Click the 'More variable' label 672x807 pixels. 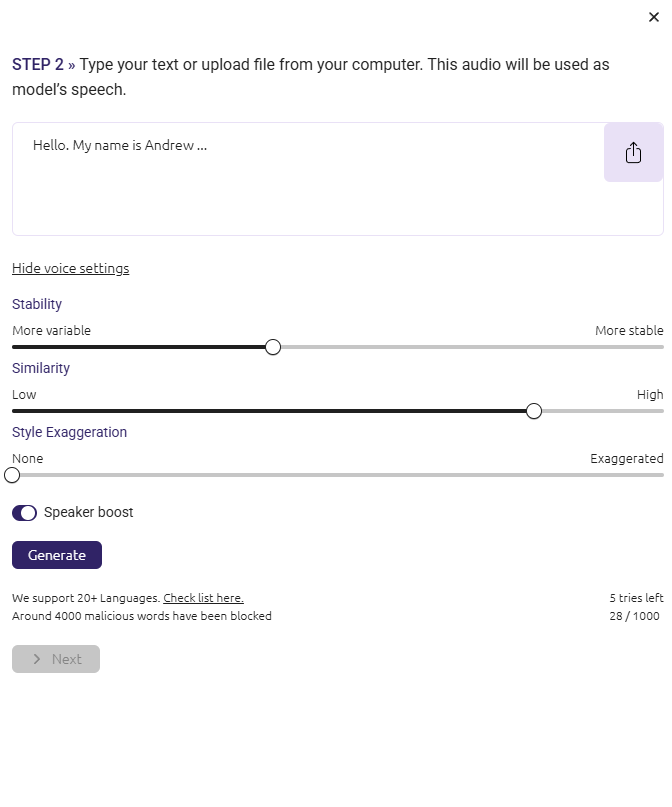click(x=51, y=330)
